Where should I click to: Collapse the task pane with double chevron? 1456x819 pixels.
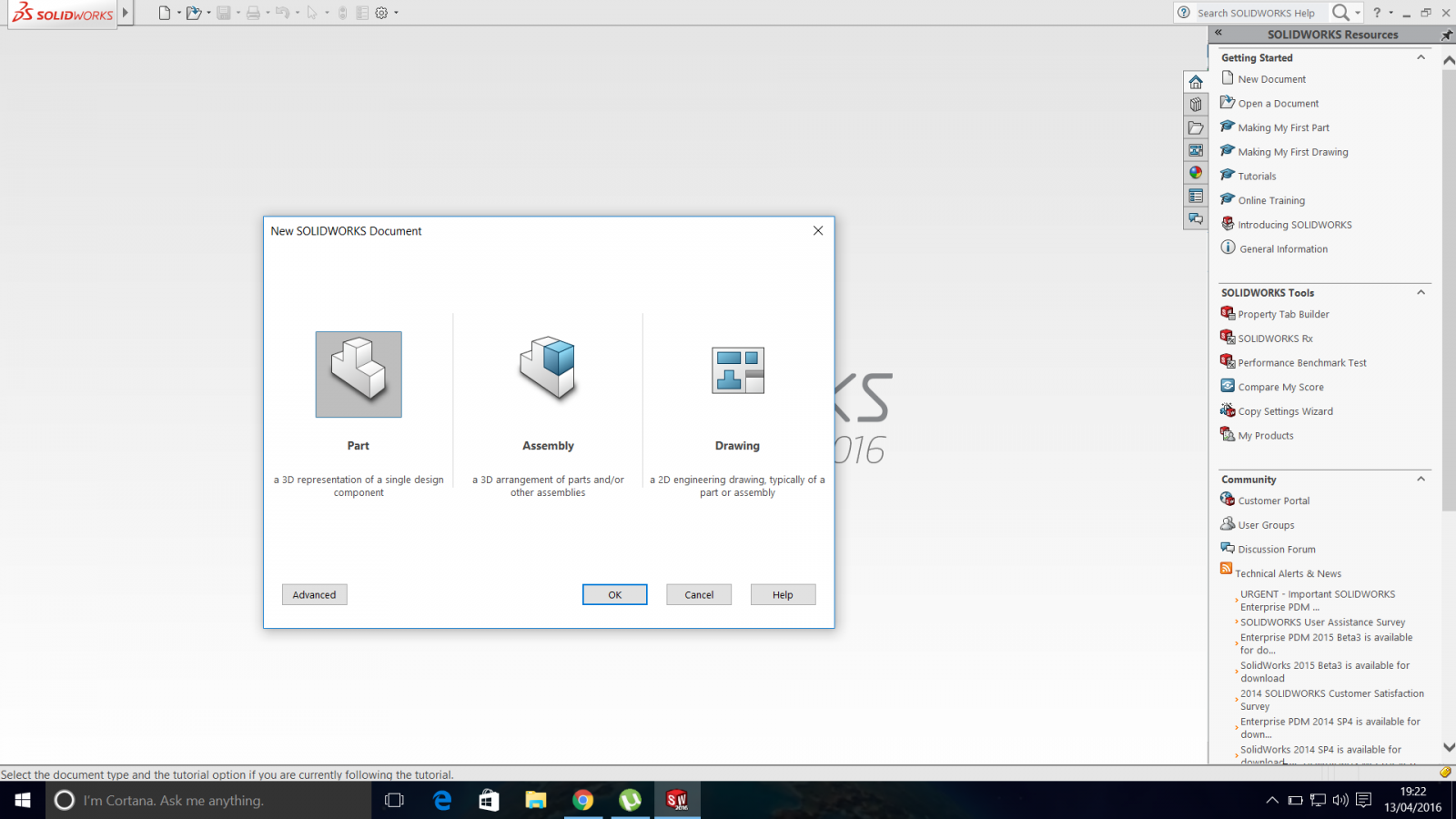[1218, 33]
